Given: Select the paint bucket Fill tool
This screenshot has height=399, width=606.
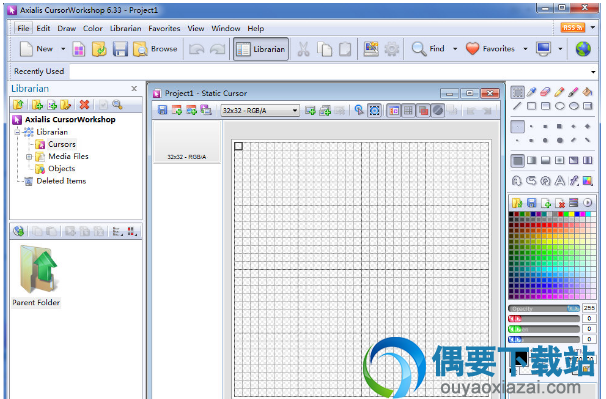Looking at the screenshot, I should [587, 92].
